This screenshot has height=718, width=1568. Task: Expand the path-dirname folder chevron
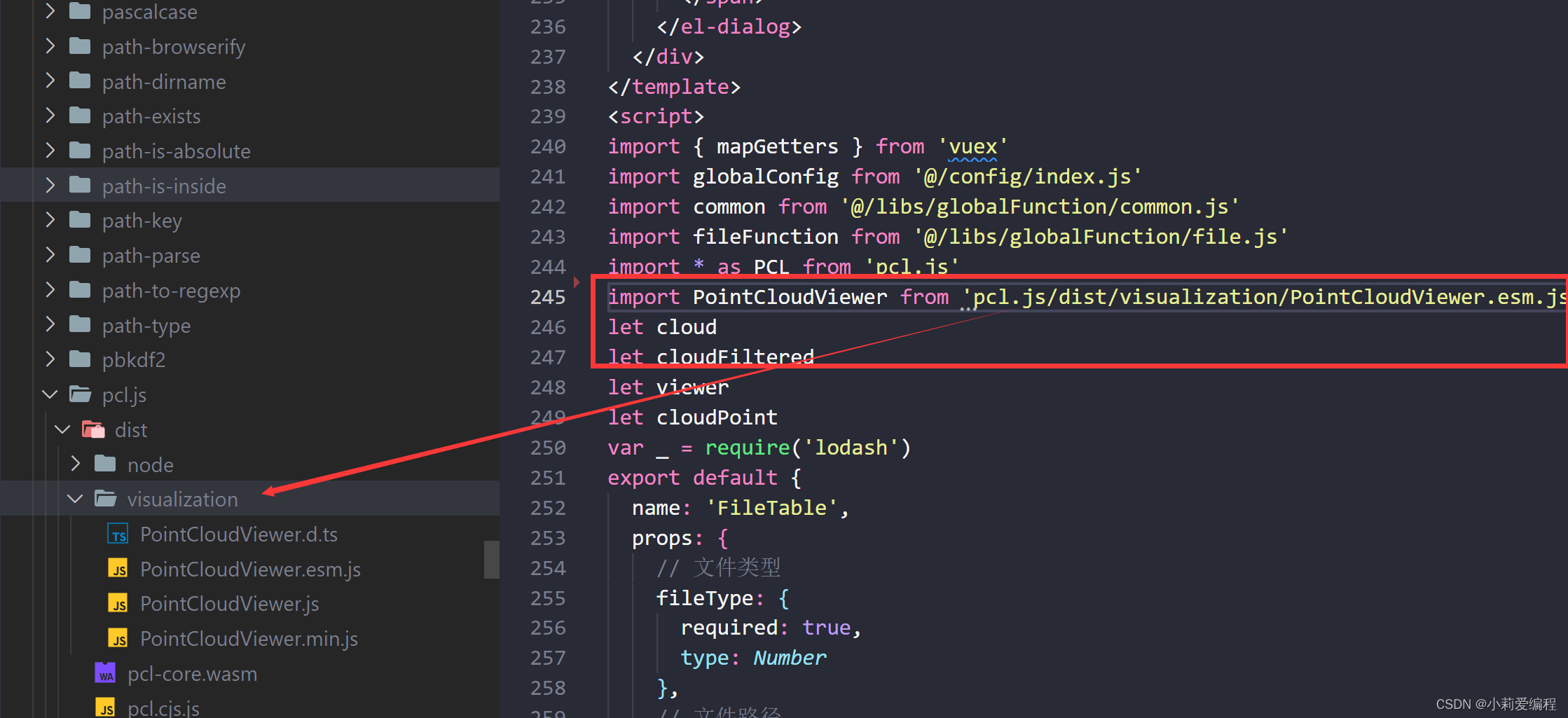50,81
